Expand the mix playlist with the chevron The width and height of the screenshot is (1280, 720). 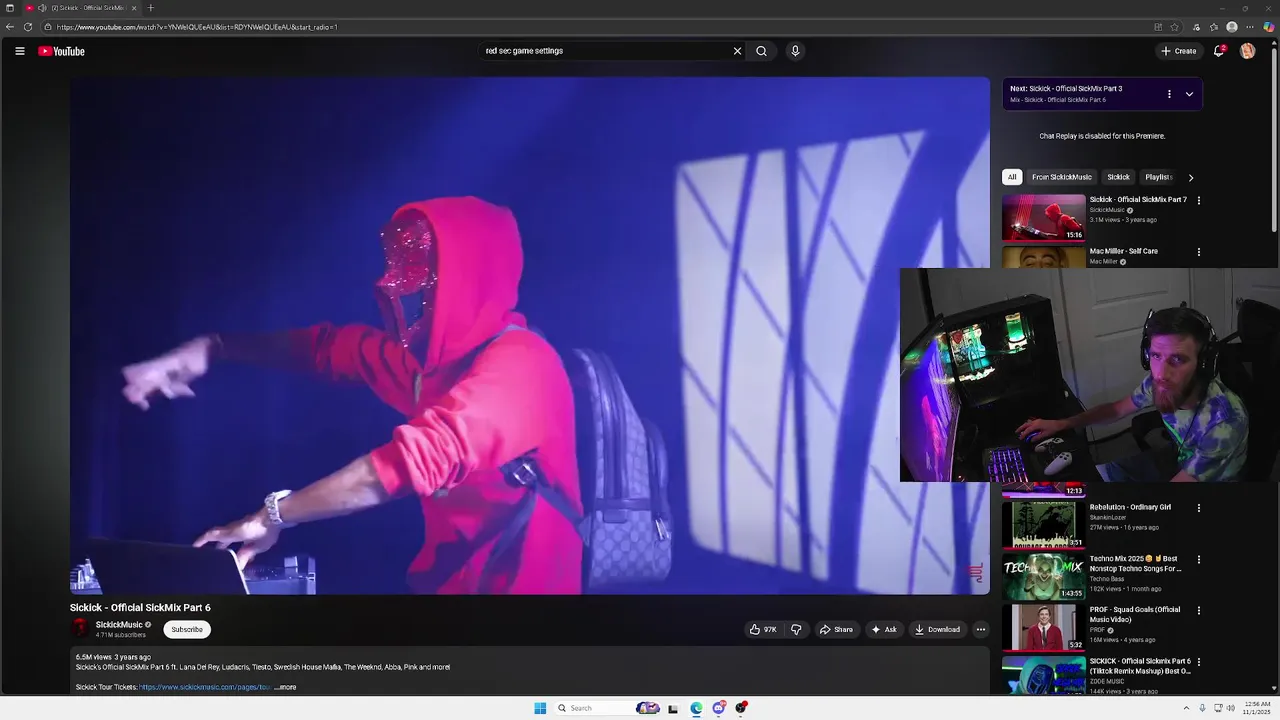[1189, 94]
